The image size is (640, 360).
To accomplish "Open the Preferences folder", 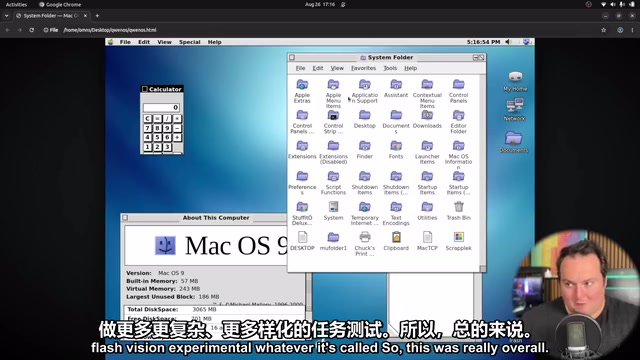I will coord(302,177).
